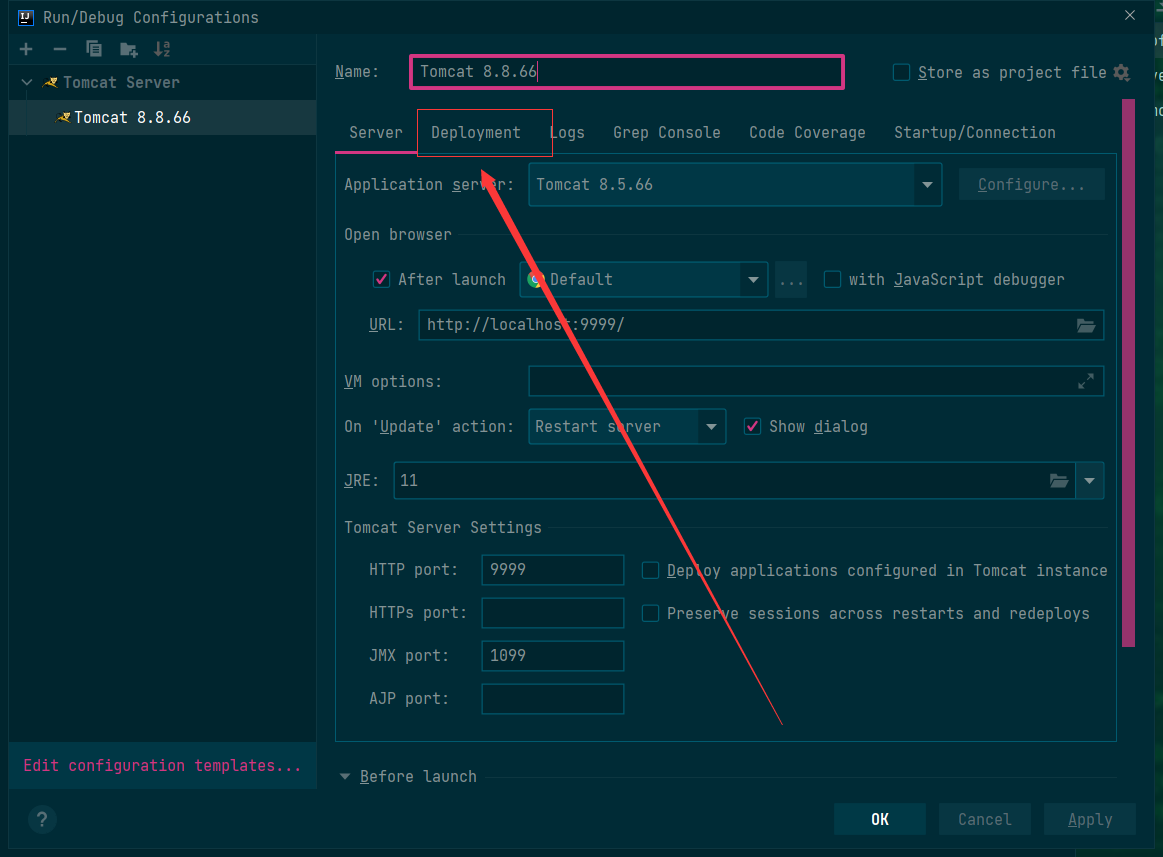Open Edit configuration templates link
The width and height of the screenshot is (1163, 857).
162,766
